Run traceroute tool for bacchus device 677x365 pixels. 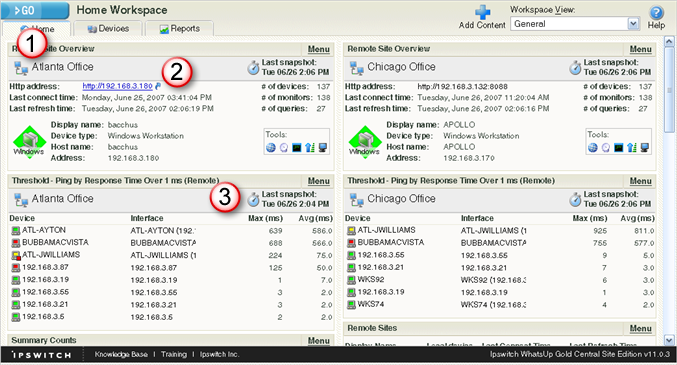pyautogui.click(x=310, y=148)
